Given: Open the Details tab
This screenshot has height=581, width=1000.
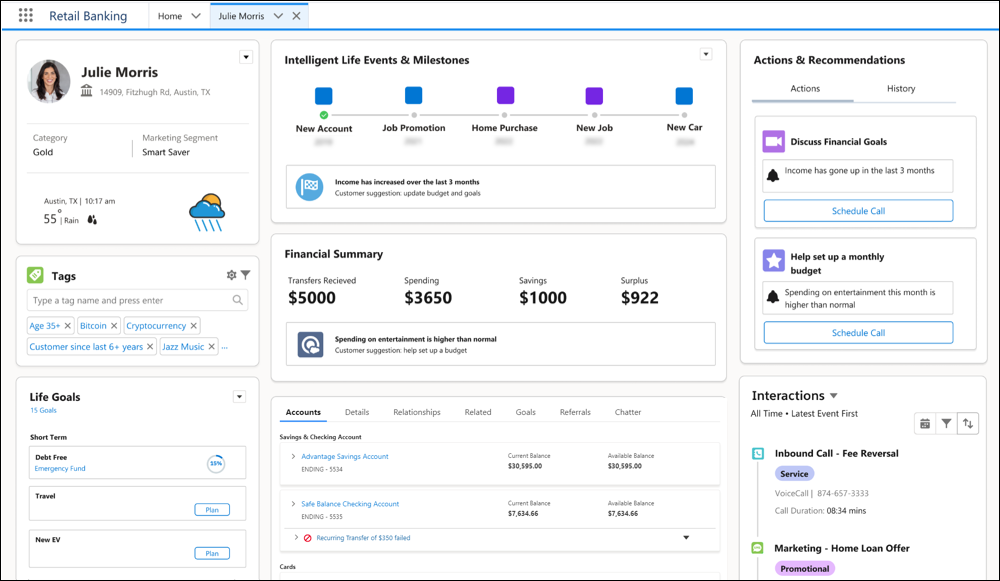Looking at the screenshot, I should 357,412.
